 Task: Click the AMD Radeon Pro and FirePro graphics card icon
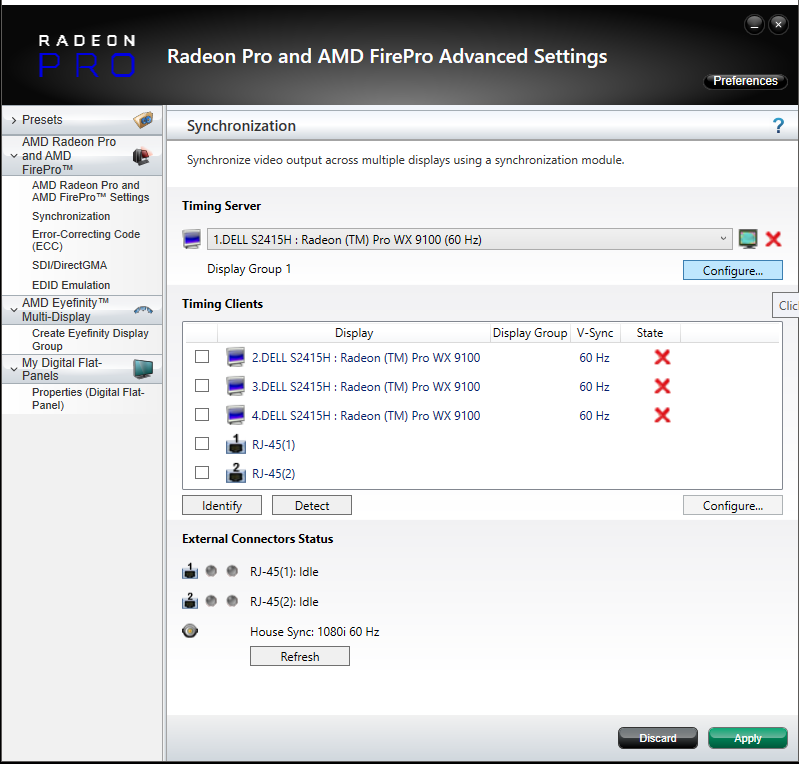point(142,155)
